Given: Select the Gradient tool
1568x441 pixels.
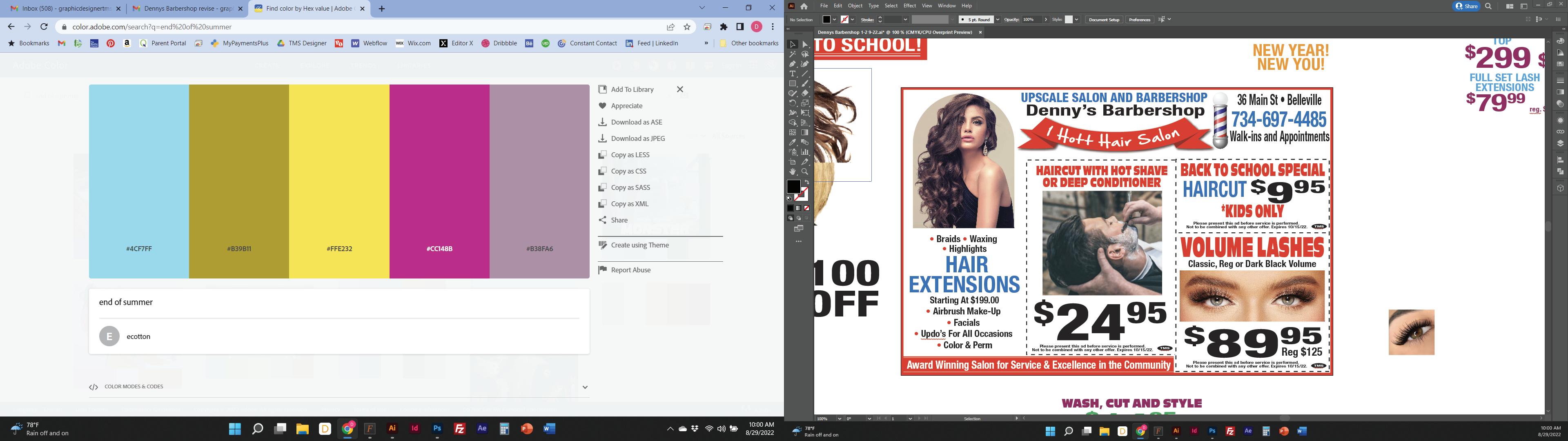Looking at the screenshot, I should pyautogui.click(x=805, y=132).
